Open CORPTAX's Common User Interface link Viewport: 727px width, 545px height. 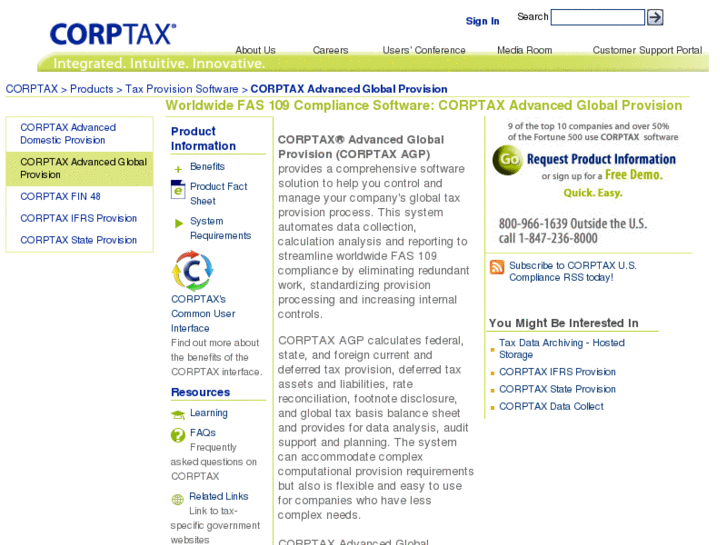(x=203, y=314)
